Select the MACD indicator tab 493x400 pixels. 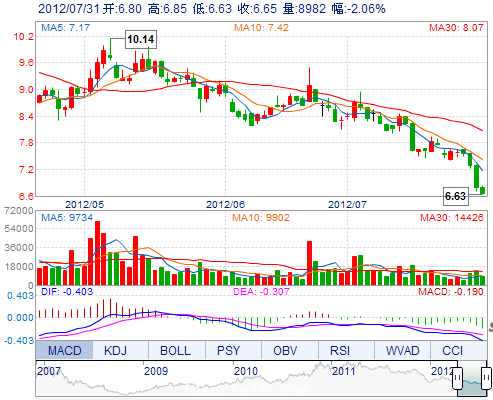(64, 350)
